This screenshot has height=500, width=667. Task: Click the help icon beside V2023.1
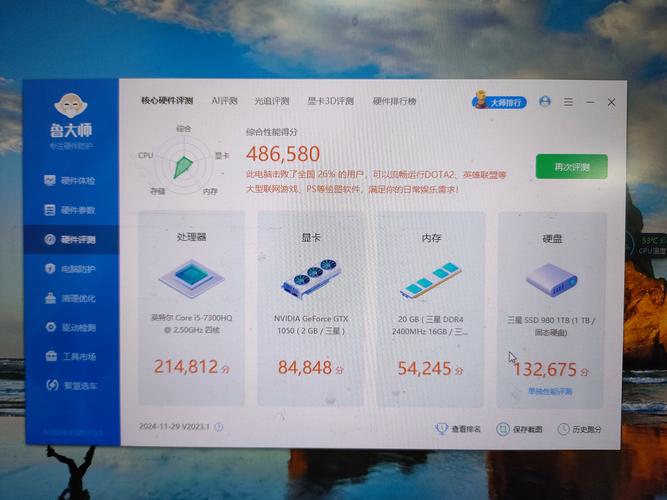218,427
